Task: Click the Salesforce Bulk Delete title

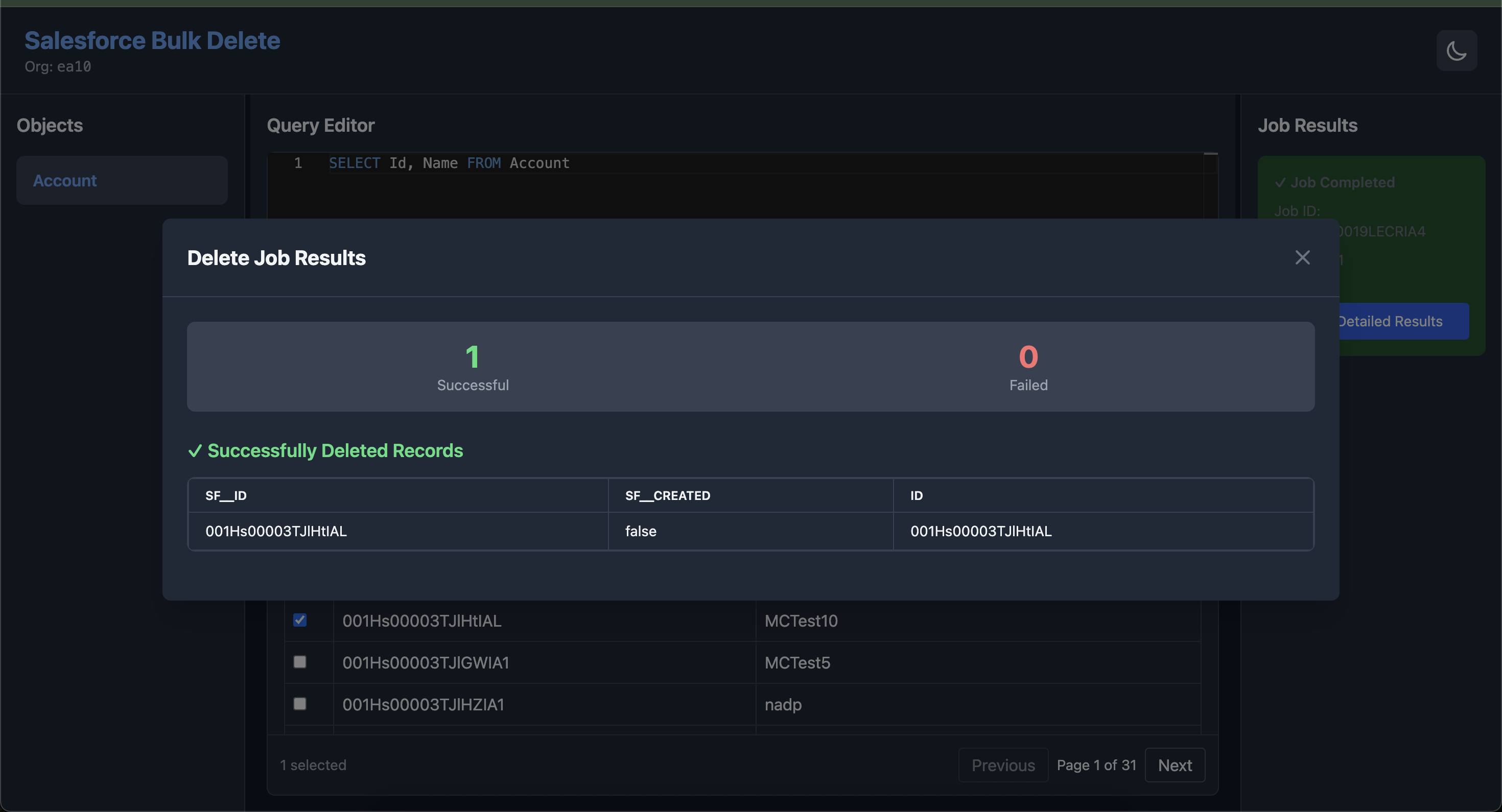Action: 152,41
